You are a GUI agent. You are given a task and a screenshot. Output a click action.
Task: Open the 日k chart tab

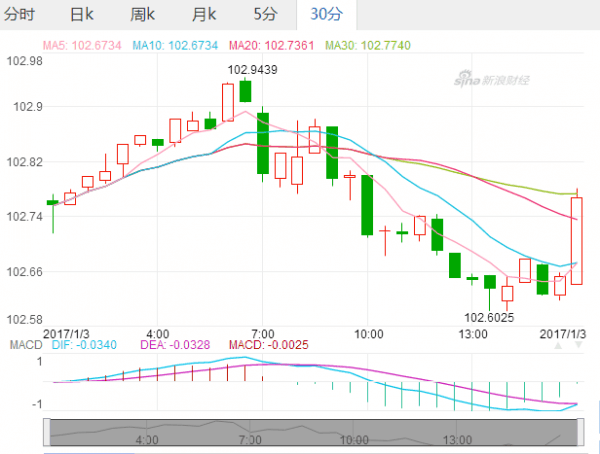[82, 15]
